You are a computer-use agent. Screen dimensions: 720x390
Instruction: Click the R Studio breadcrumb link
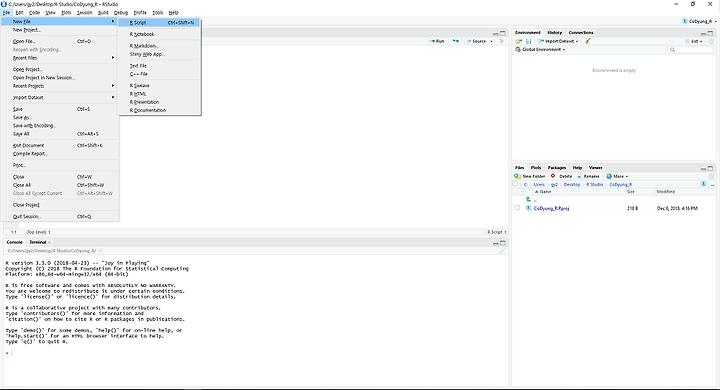coord(594,185)
